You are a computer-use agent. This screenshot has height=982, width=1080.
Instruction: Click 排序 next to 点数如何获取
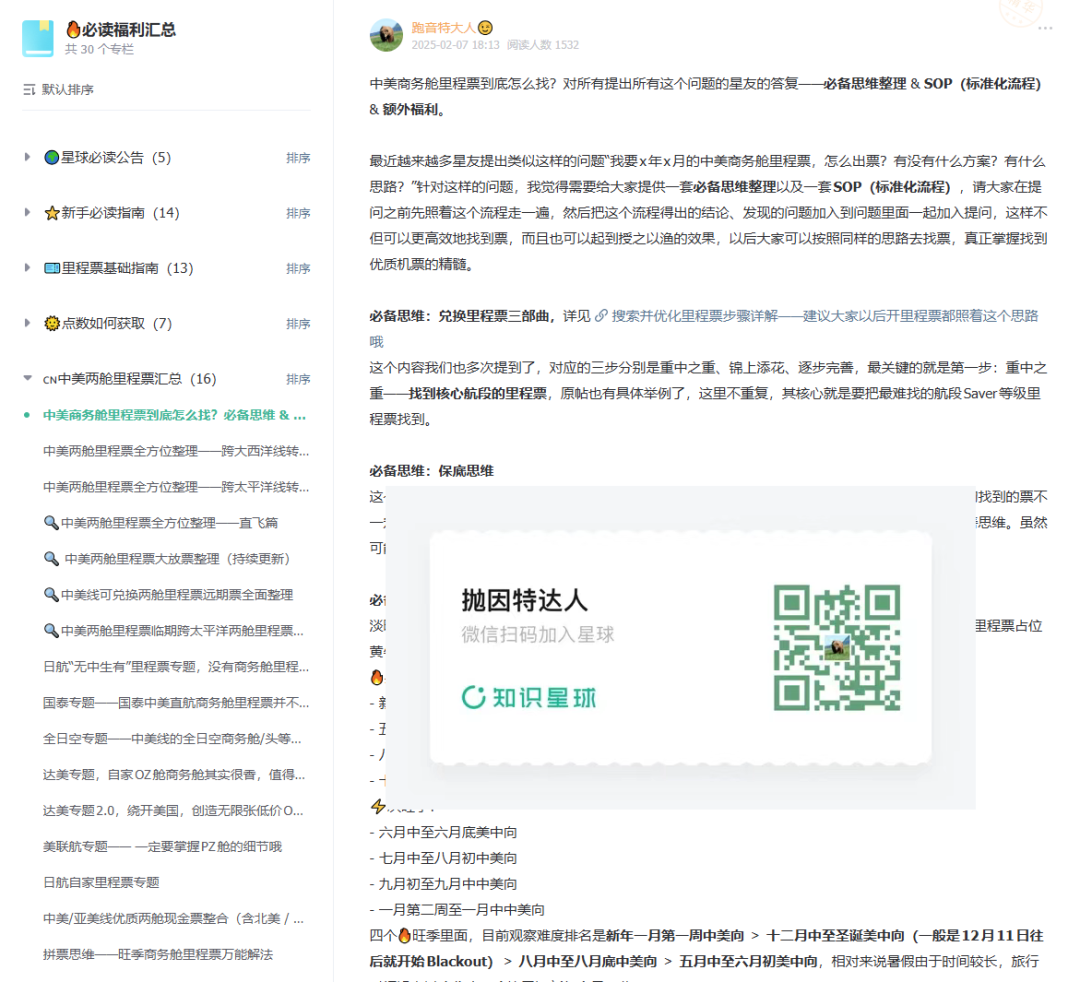298,324
